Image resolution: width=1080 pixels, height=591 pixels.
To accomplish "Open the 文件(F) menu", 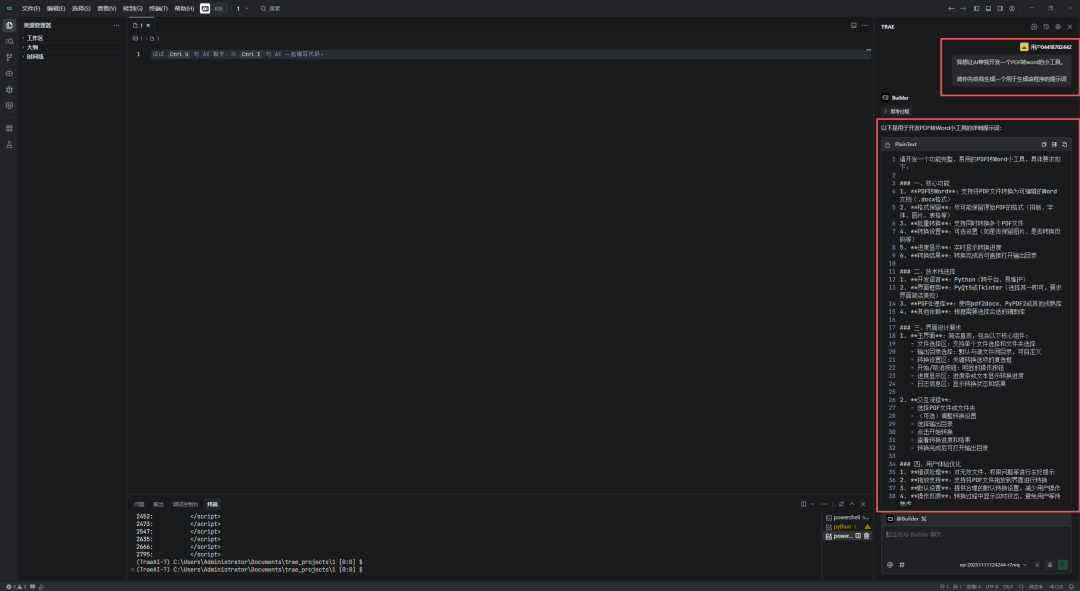I will [x=31, y=8].
